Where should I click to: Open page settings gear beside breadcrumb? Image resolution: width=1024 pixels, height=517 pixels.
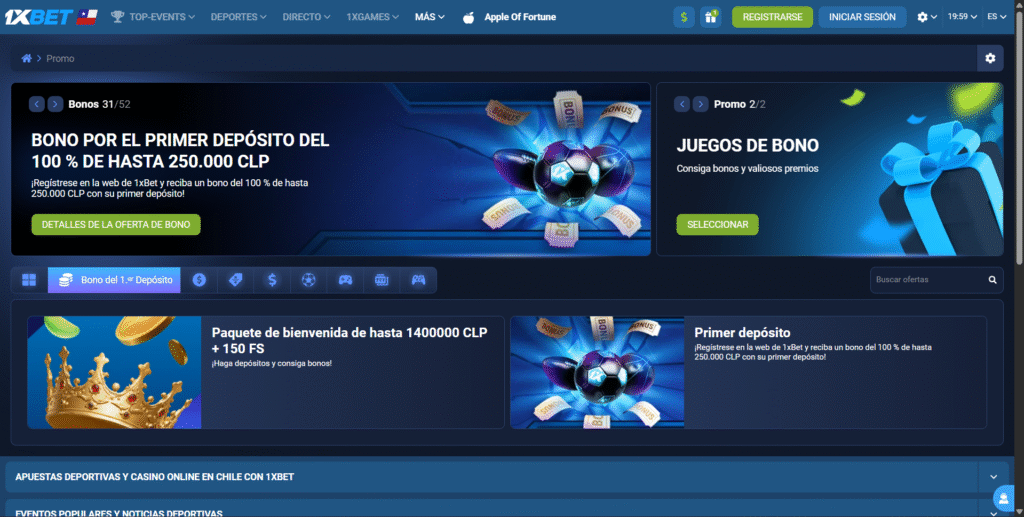coord(990,58)
